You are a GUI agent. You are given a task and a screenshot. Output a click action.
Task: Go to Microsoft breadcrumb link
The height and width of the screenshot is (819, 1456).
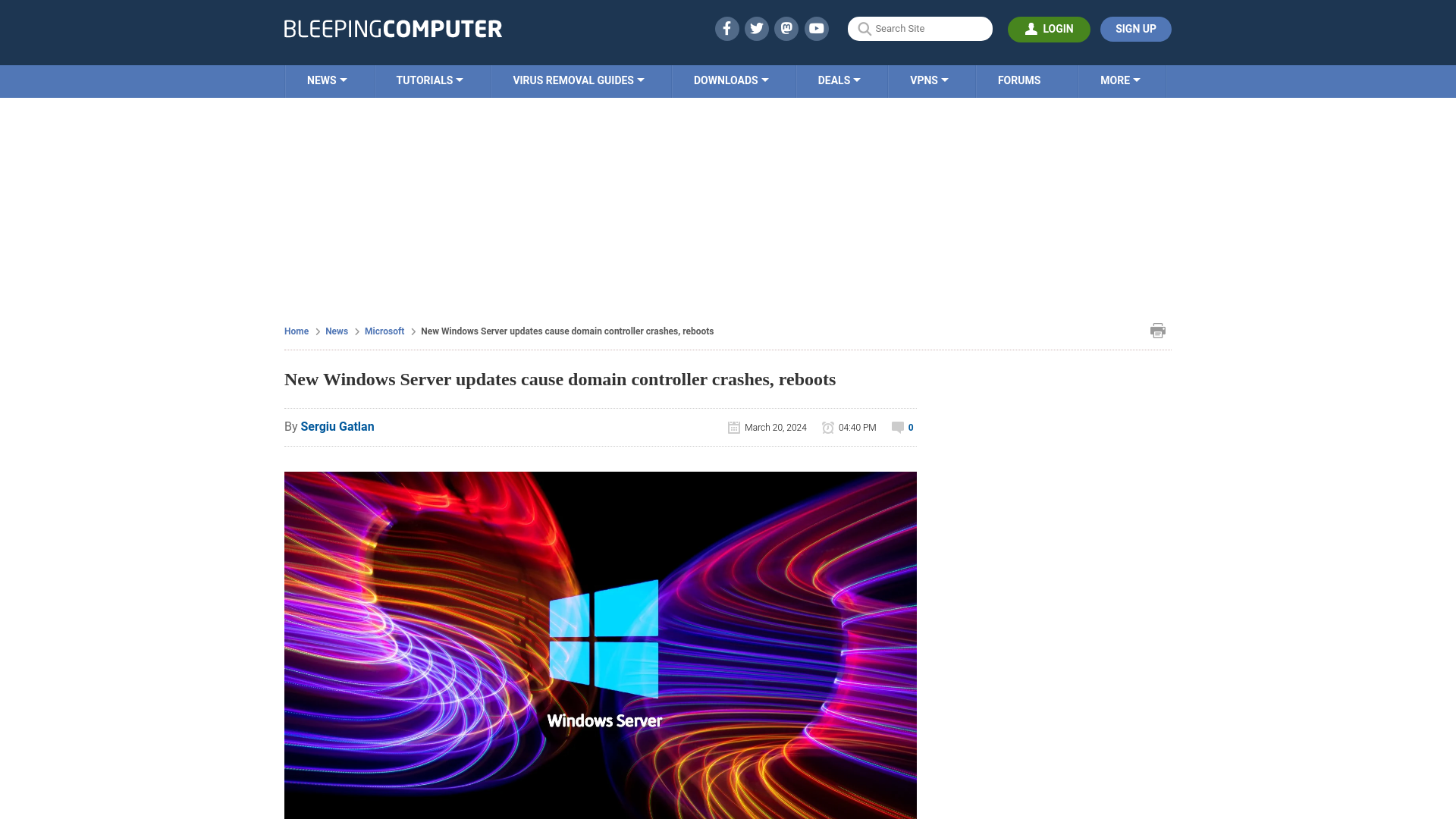tap(384, 331)
